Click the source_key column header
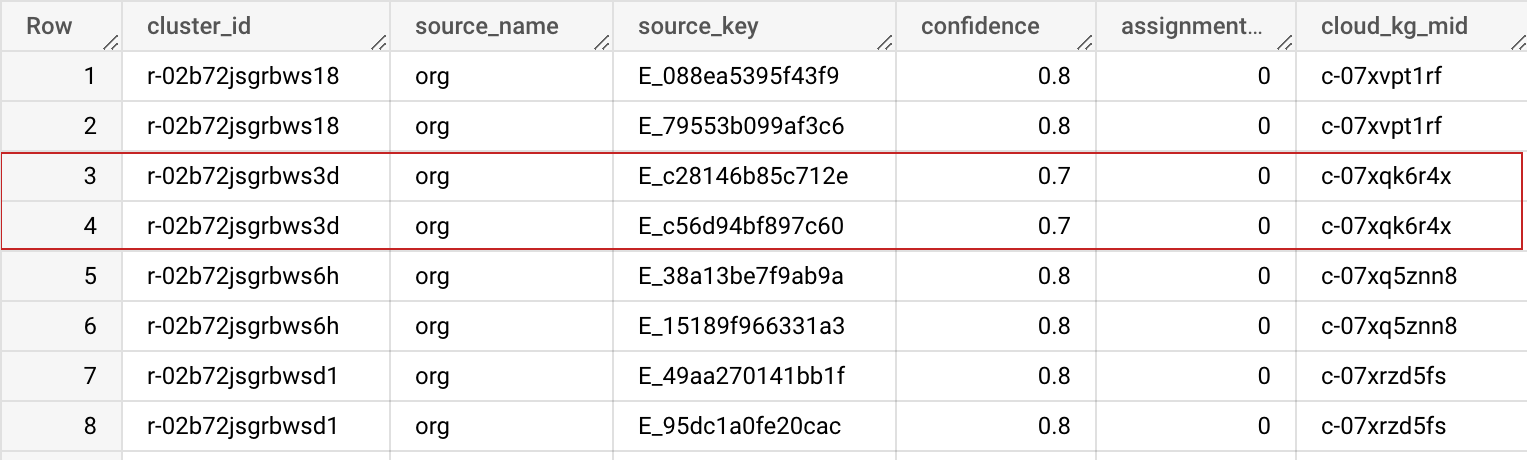Viewport: 1527px width, 460px height. [698, 26]
